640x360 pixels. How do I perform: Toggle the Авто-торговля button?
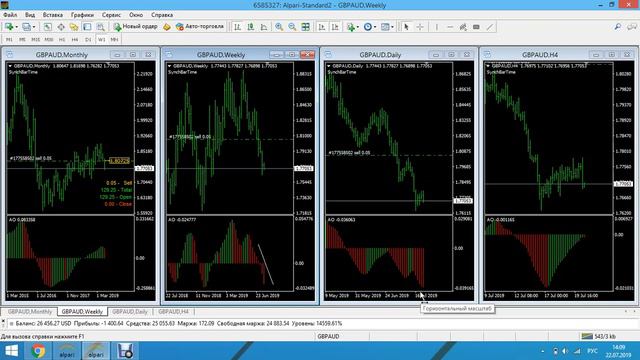200,27
